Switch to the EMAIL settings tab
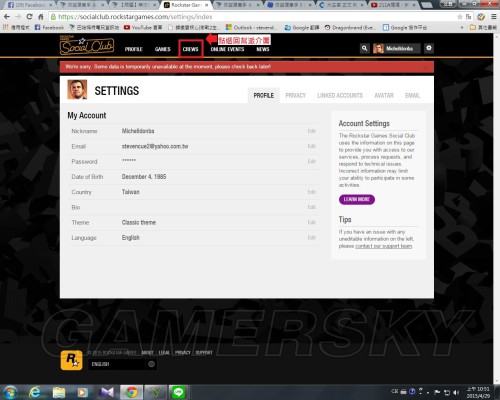The image size is (500, 400). click(412, 95)
